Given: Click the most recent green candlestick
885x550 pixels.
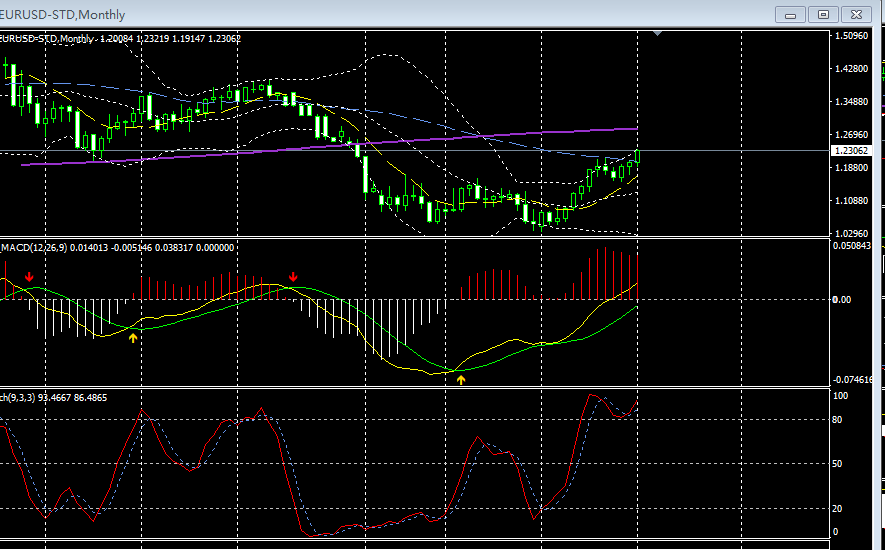Looking at the screenshot, I should [x=637, y=156].
